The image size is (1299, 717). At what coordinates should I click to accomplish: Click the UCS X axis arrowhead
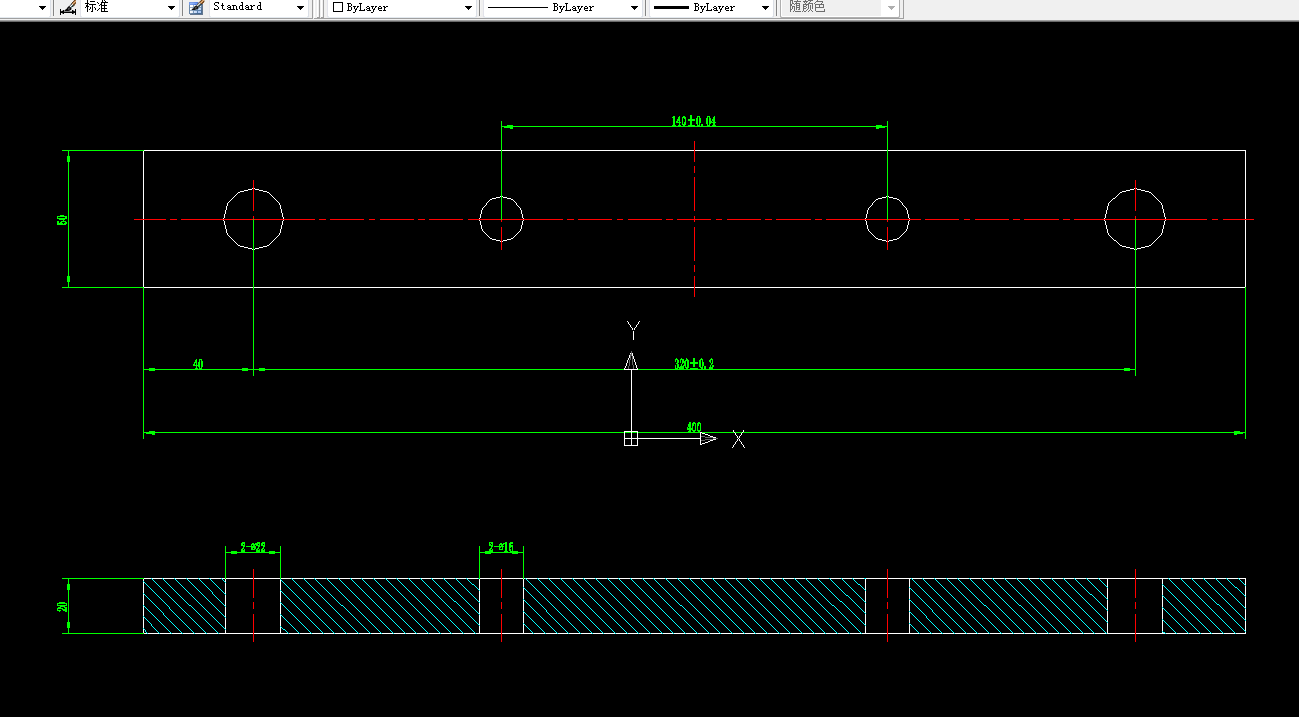[708, 438]
